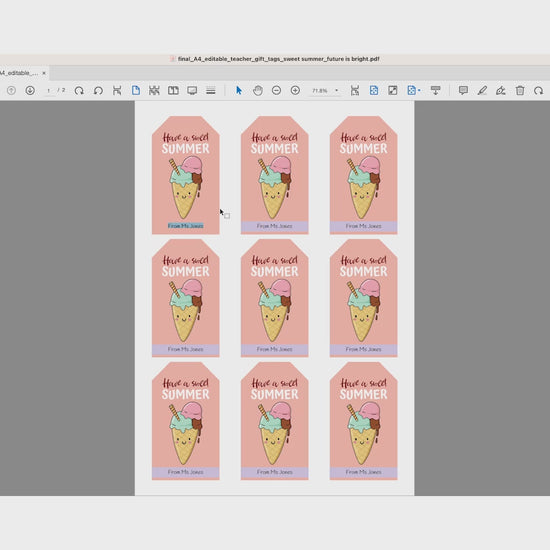Click From Ms Jones on bottom right tag
Viewport: 550px width, 550px height.
(x=363, y=472)
